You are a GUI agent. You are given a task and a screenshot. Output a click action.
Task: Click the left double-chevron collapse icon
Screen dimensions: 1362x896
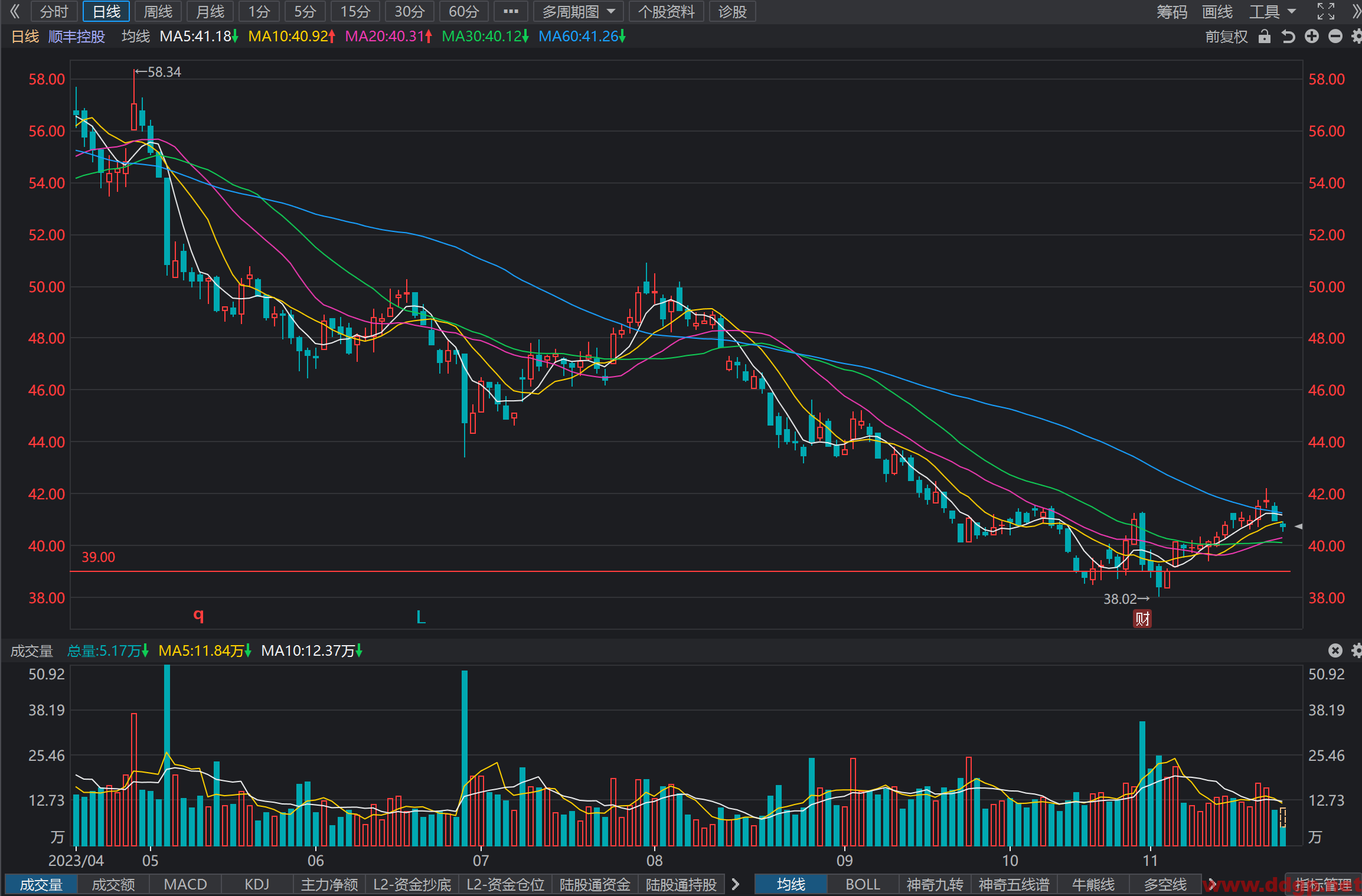[x=15, y=11]
